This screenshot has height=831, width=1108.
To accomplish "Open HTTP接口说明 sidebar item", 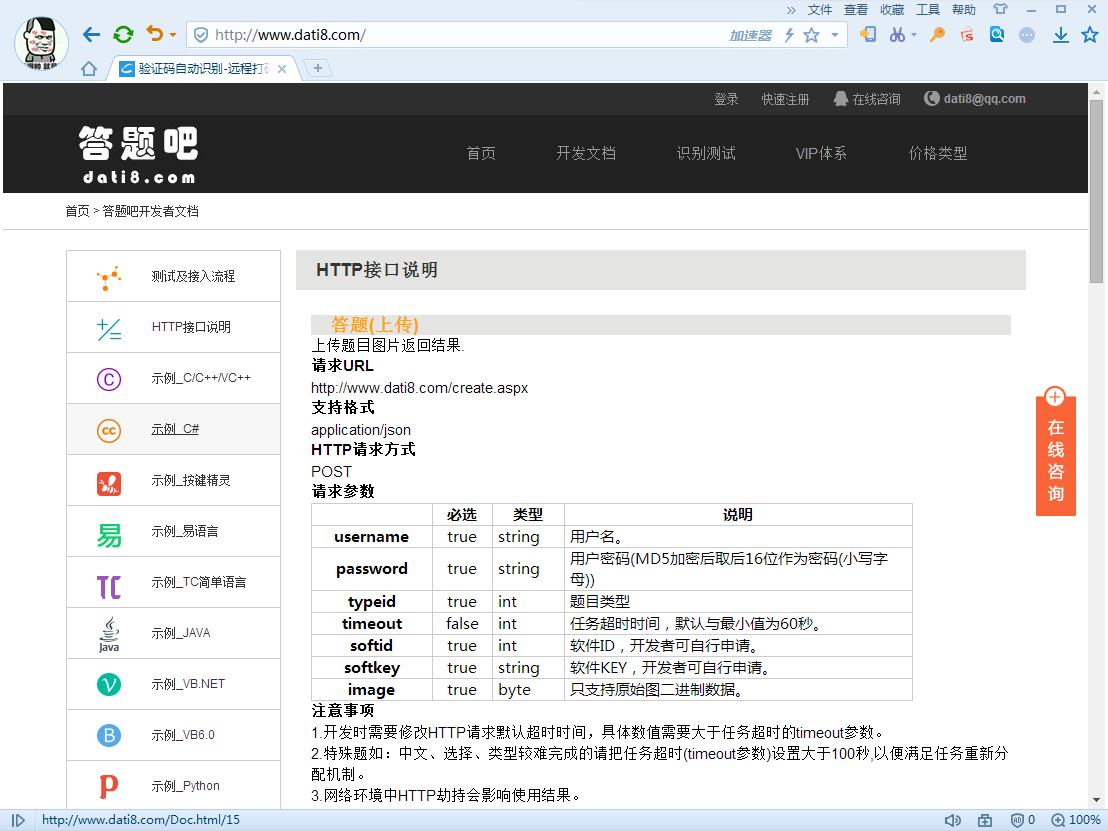I will tap(173, 327).
